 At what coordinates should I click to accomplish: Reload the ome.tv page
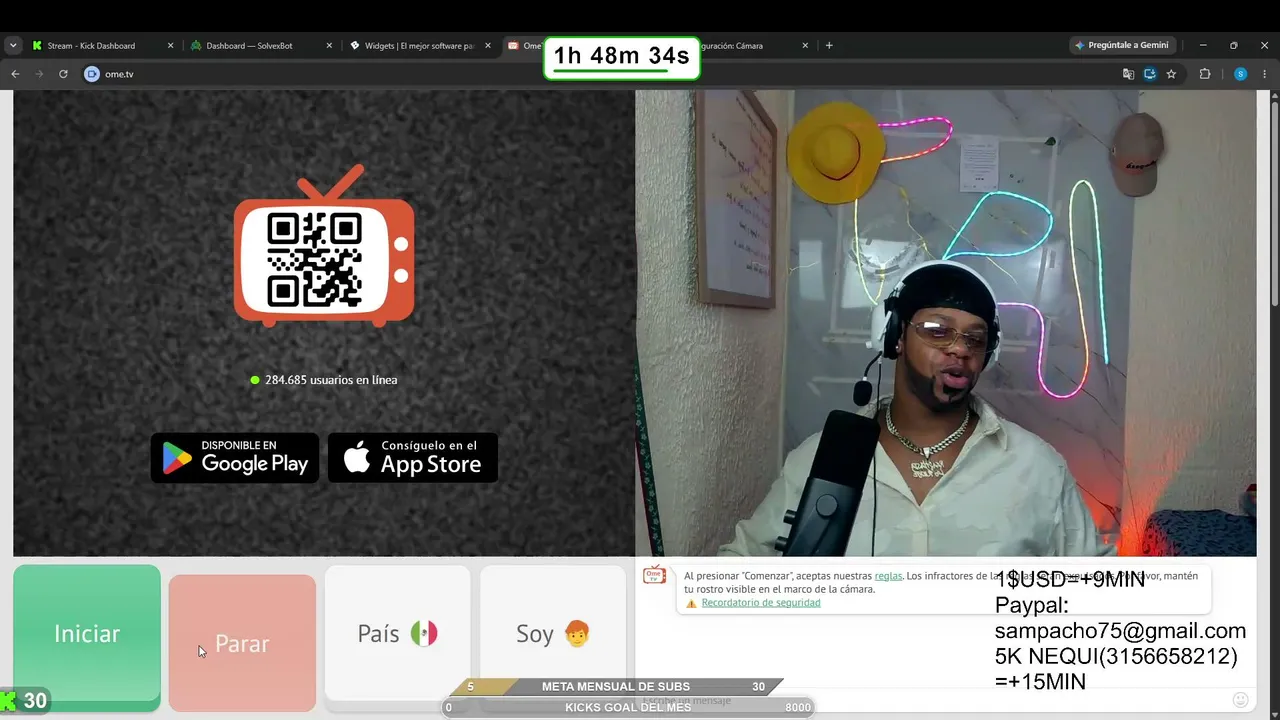63,74
